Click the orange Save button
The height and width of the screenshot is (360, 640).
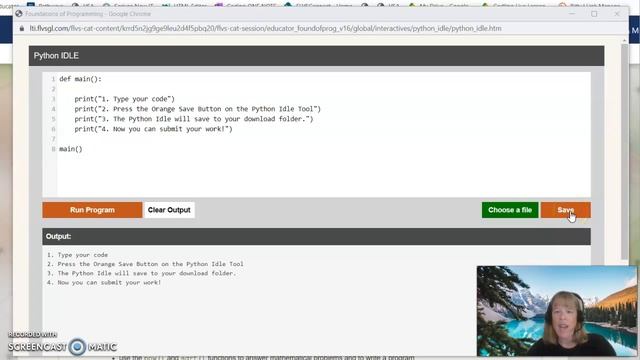pos(566,210)
